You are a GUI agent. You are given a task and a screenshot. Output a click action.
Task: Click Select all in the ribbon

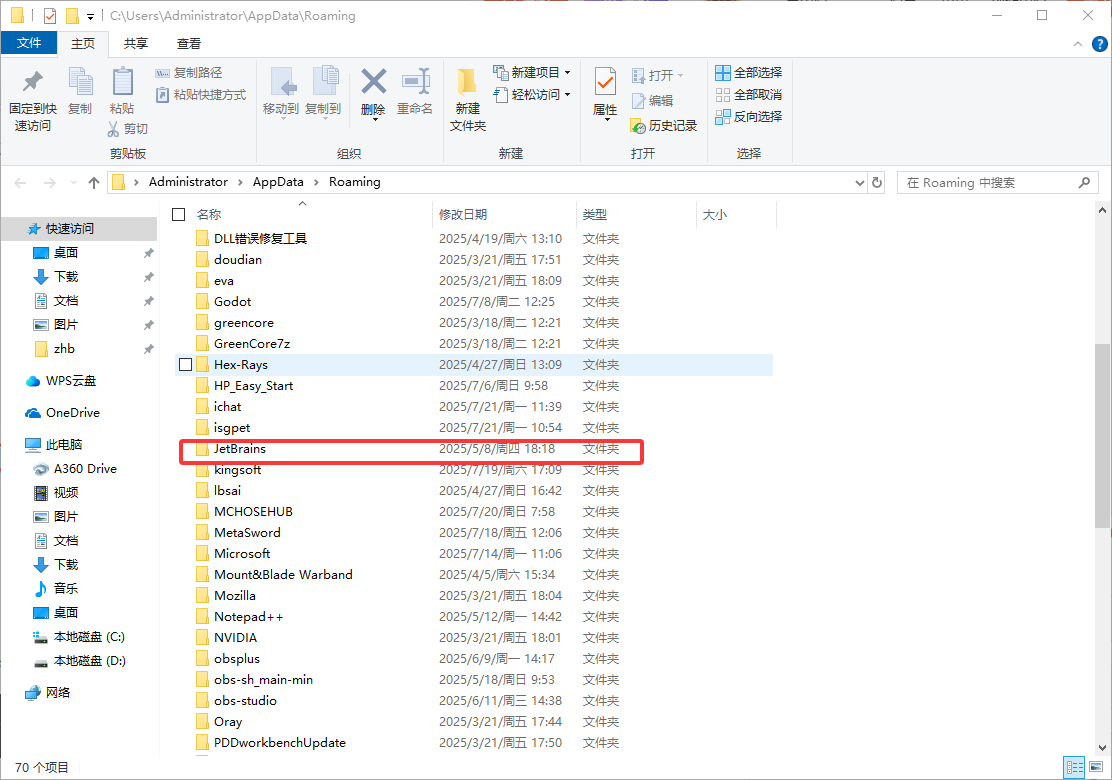pyautogui.click(x=749, y=72)
